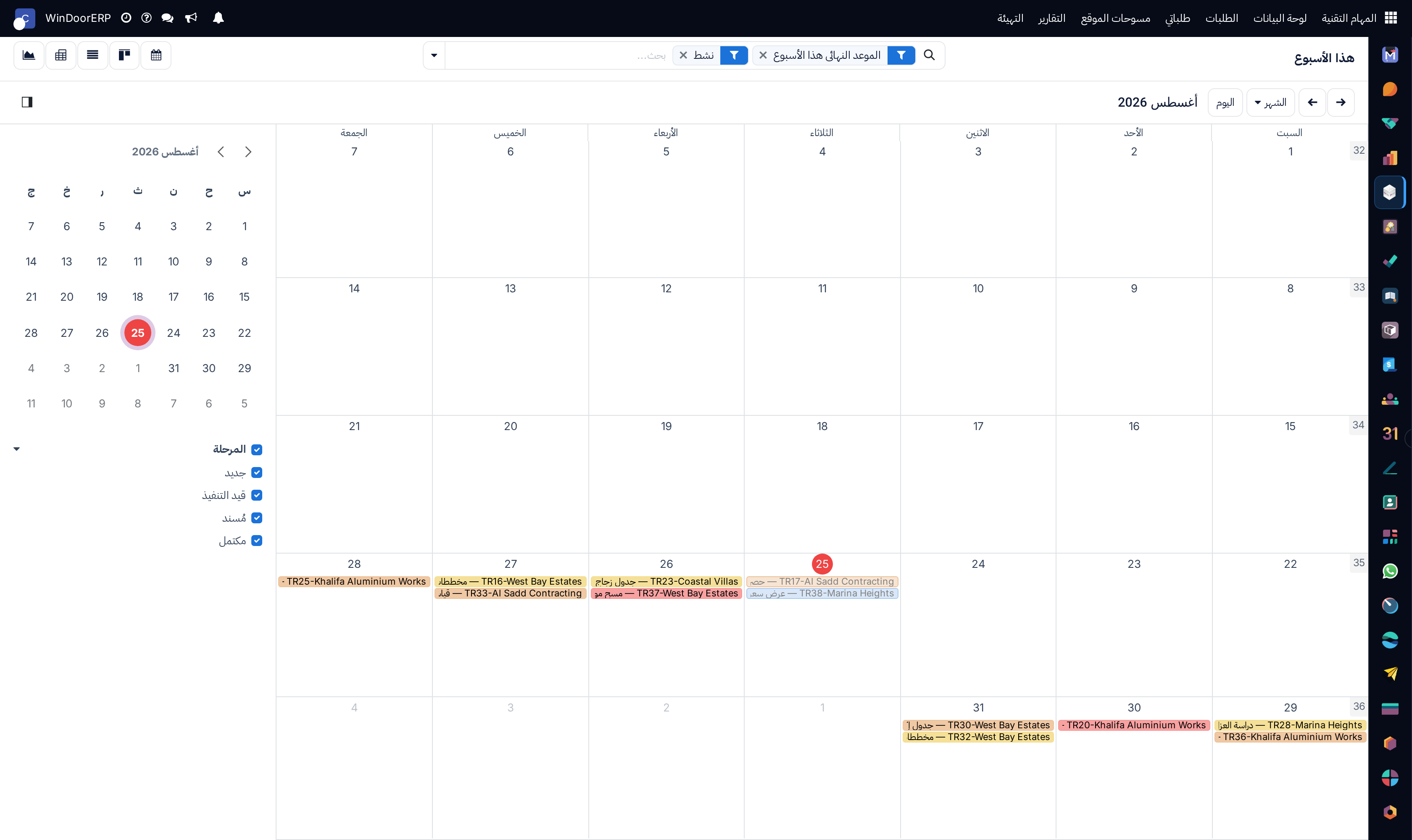Open the search options dropdown arrow
The width and height of the screenshot is (1412, 840).
click(x=434, y=55)
